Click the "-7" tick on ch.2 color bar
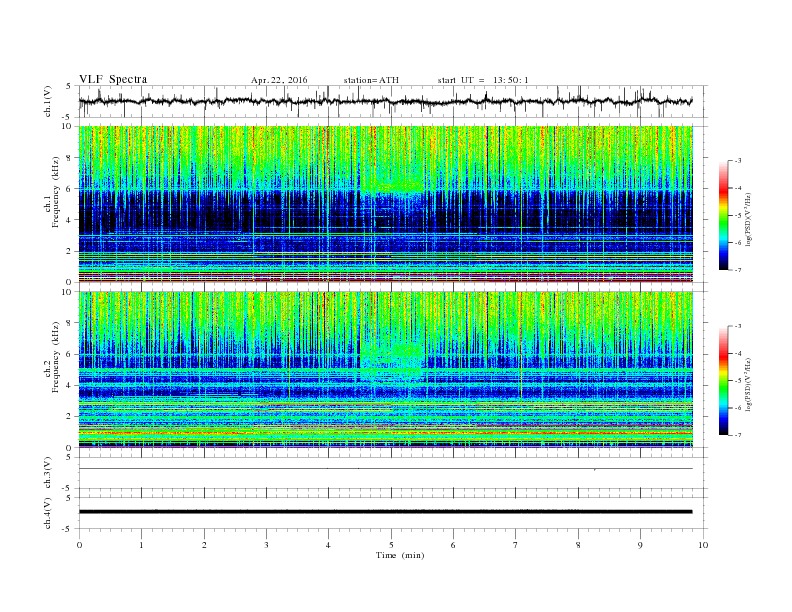Screen dimensions: 792x612 coord(738,435)
